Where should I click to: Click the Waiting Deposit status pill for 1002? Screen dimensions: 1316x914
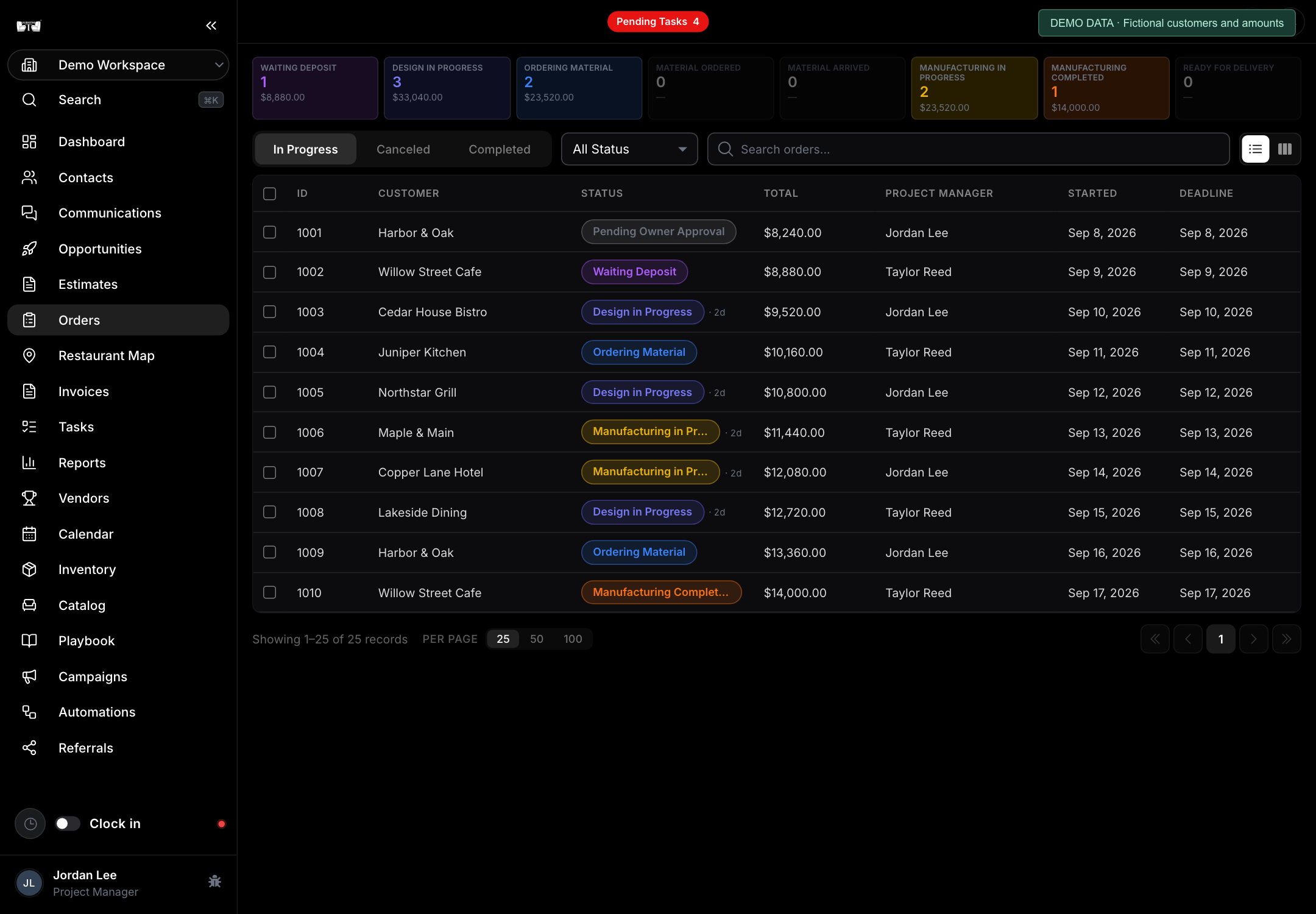634,272
